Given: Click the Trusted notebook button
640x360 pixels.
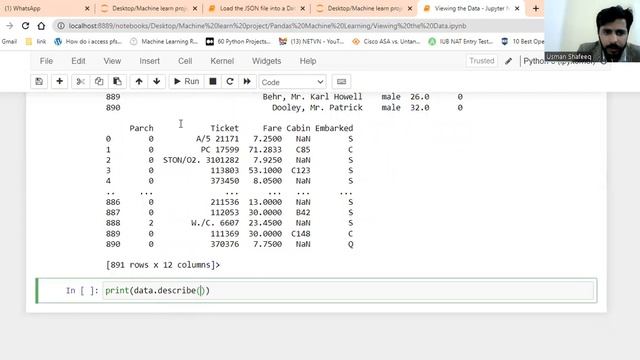Looking at the screenshot, I should click(482, 61).
